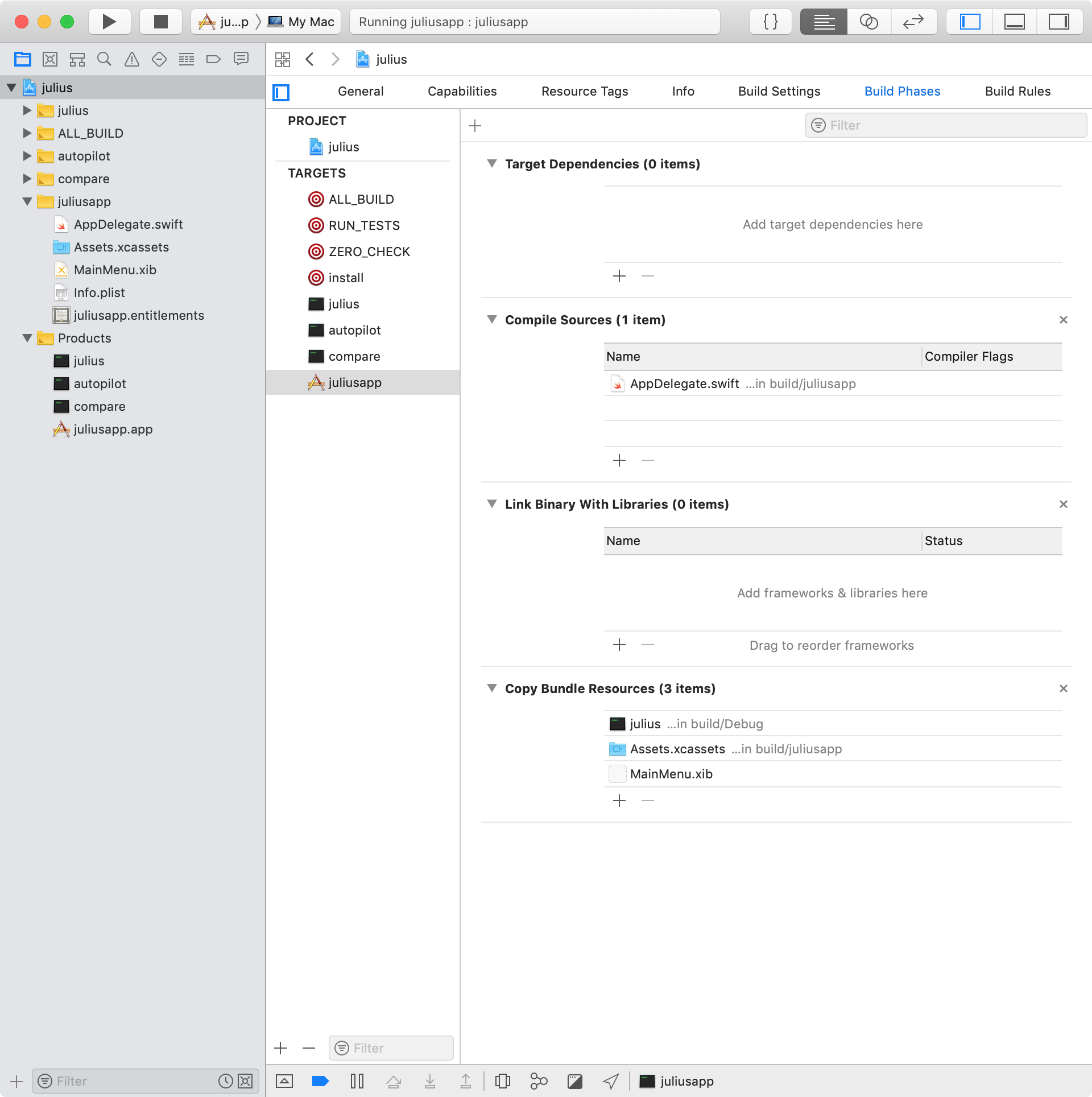Show the right inspector panel
Viewport: 1092px width, 1097px height.
pyautogui.click(x=1060, y=22)
